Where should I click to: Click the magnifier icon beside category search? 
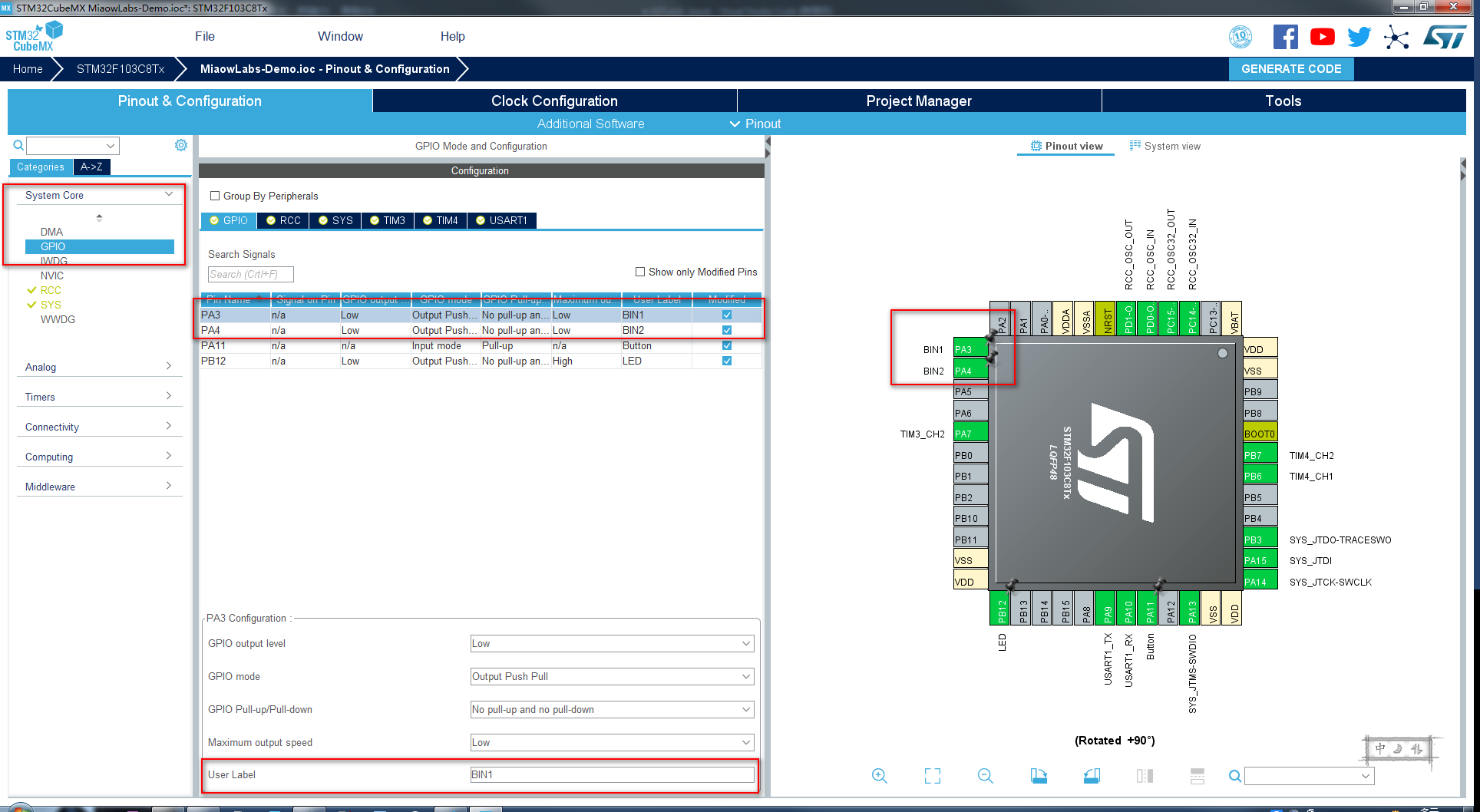18,145
